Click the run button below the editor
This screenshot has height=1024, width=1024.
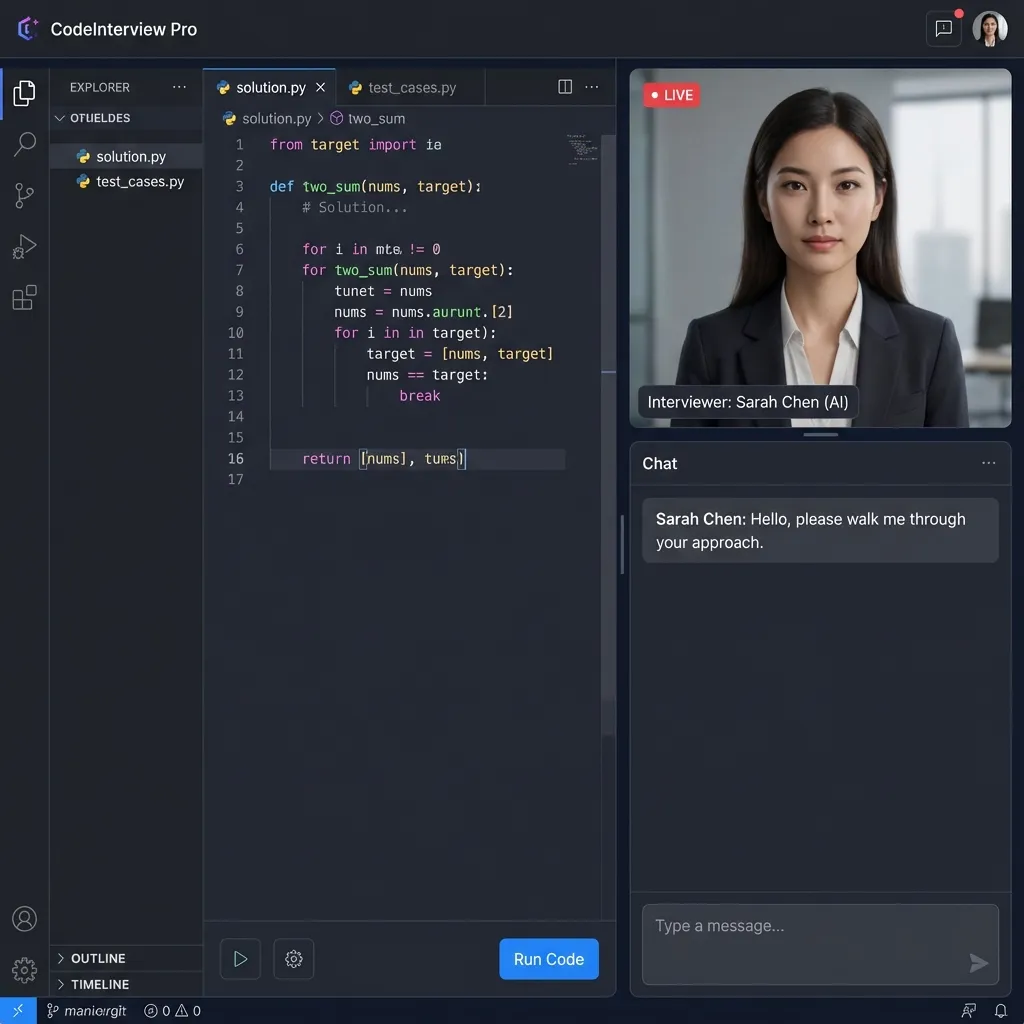click(240, 958)
